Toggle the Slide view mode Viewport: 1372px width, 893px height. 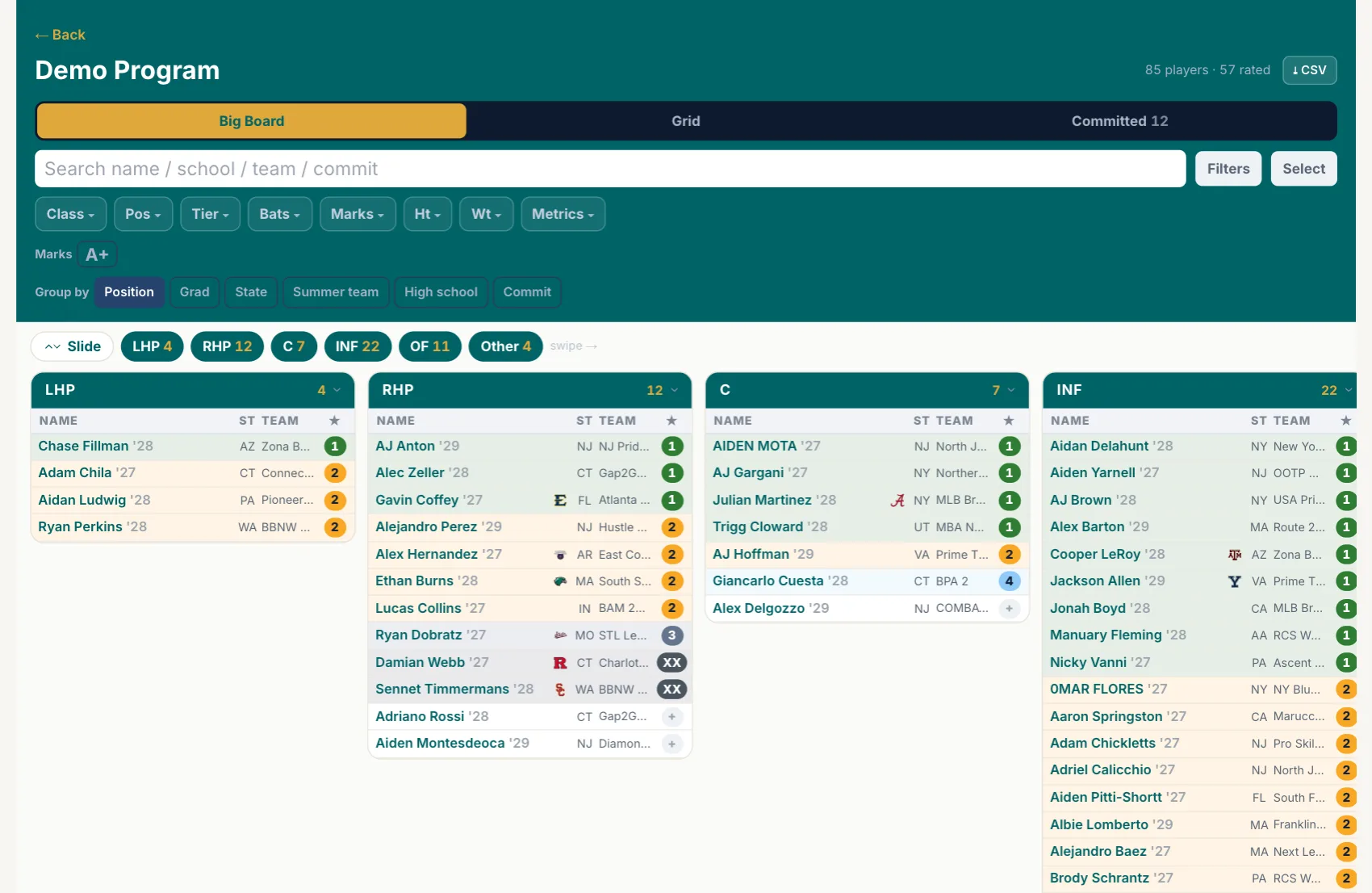73,346
